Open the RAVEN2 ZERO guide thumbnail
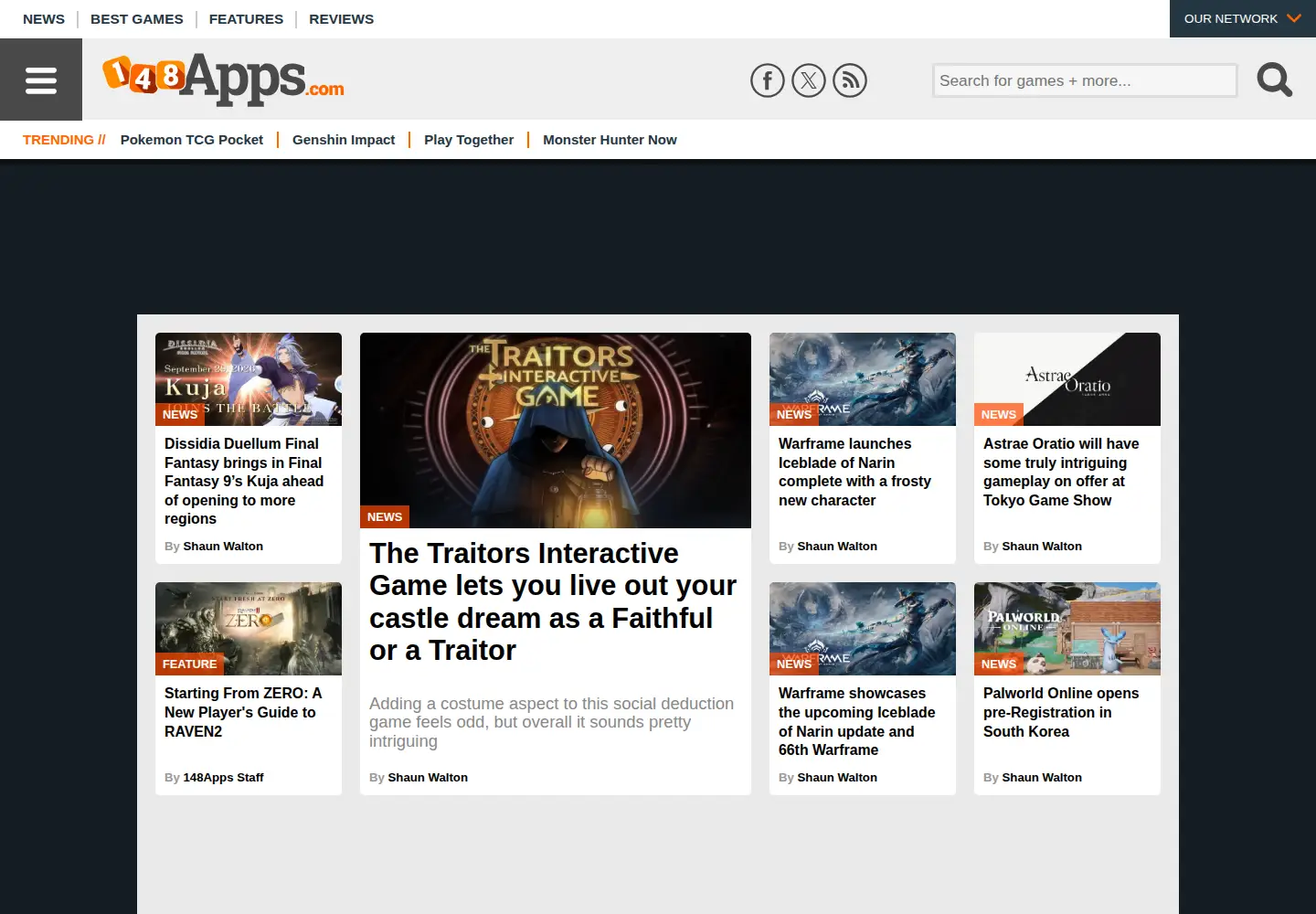The height and width of the screenshot is (914, 1316). click(249, 629)
